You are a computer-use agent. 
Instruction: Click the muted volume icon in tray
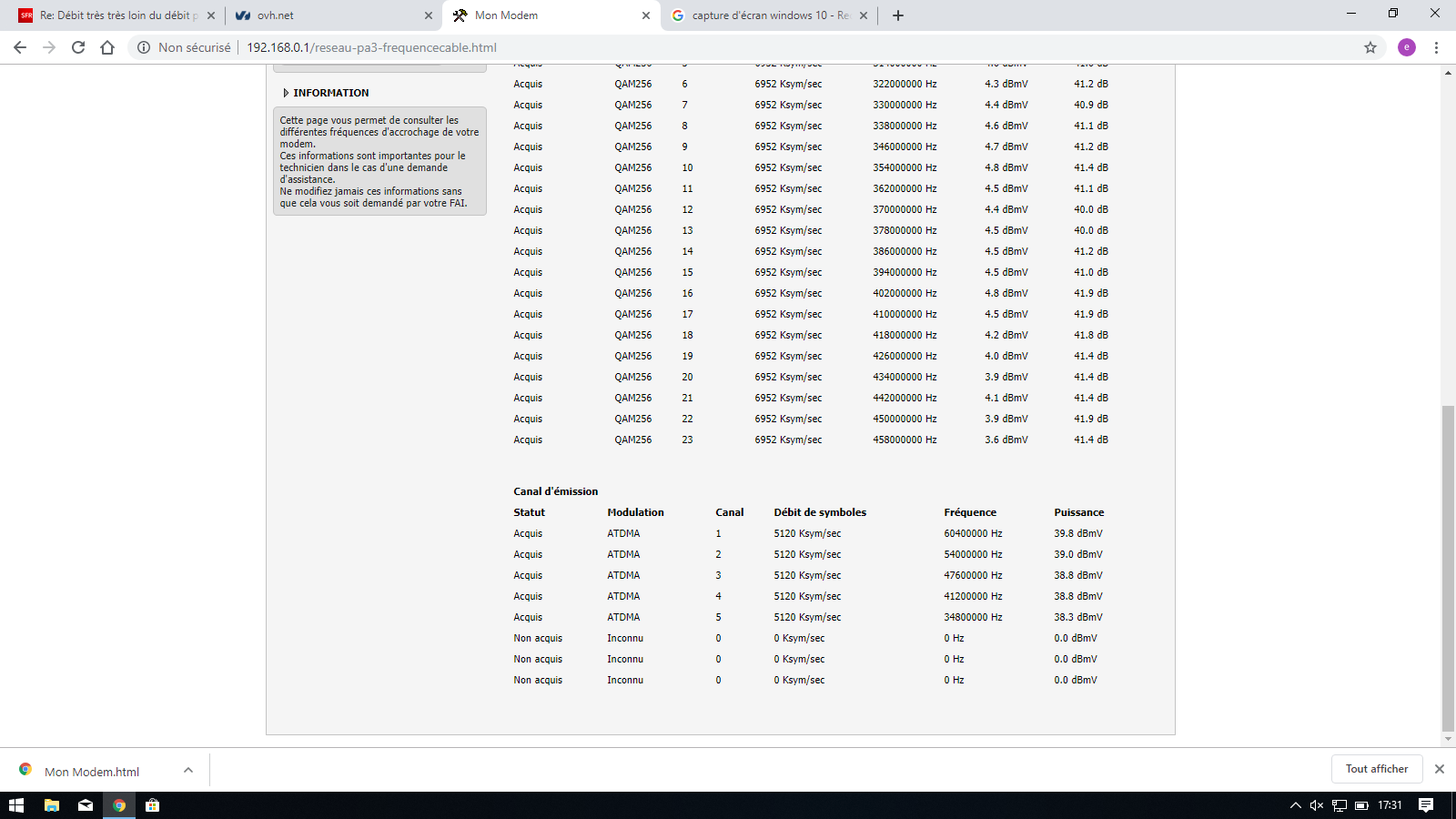[x=1316, y=805]
